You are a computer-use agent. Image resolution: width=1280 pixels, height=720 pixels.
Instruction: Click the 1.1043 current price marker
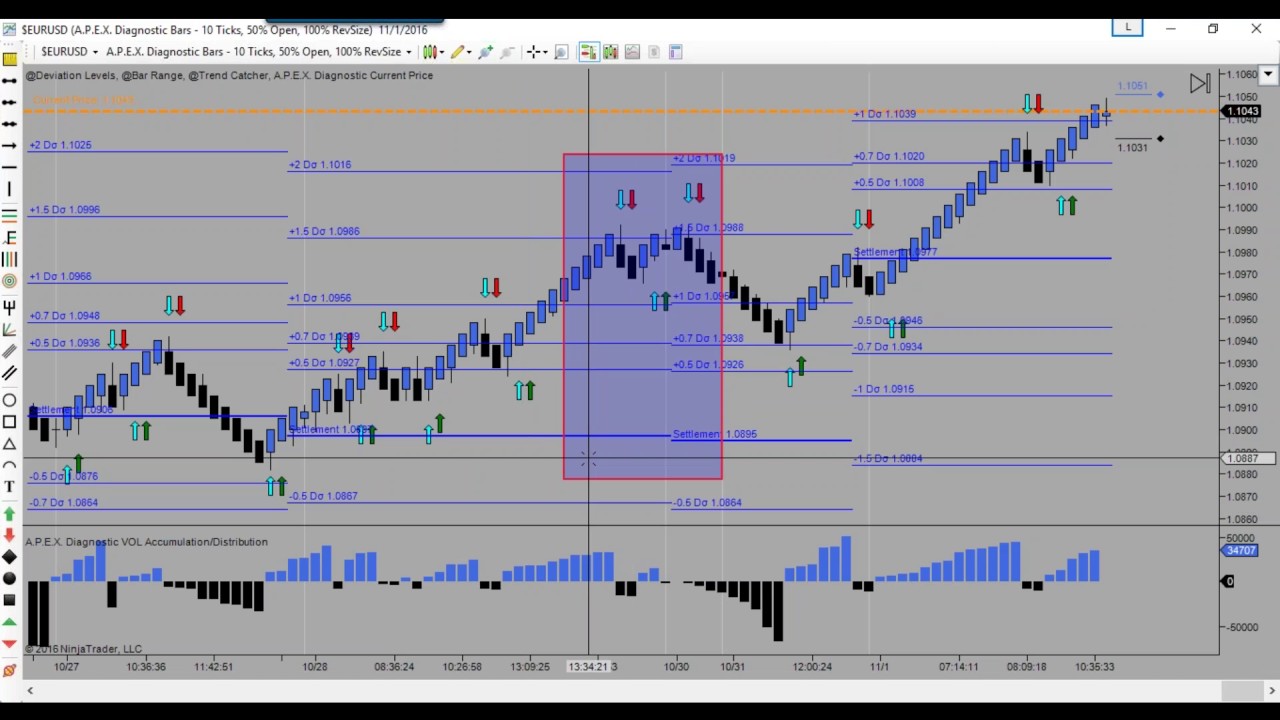click(1242, 111)
